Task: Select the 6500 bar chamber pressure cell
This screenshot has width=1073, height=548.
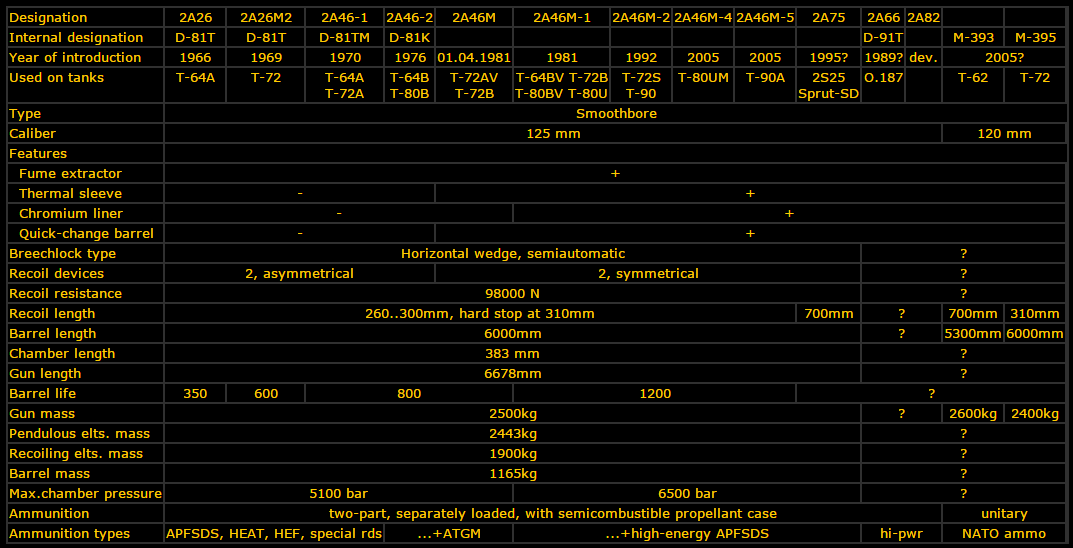Action: 686,493
